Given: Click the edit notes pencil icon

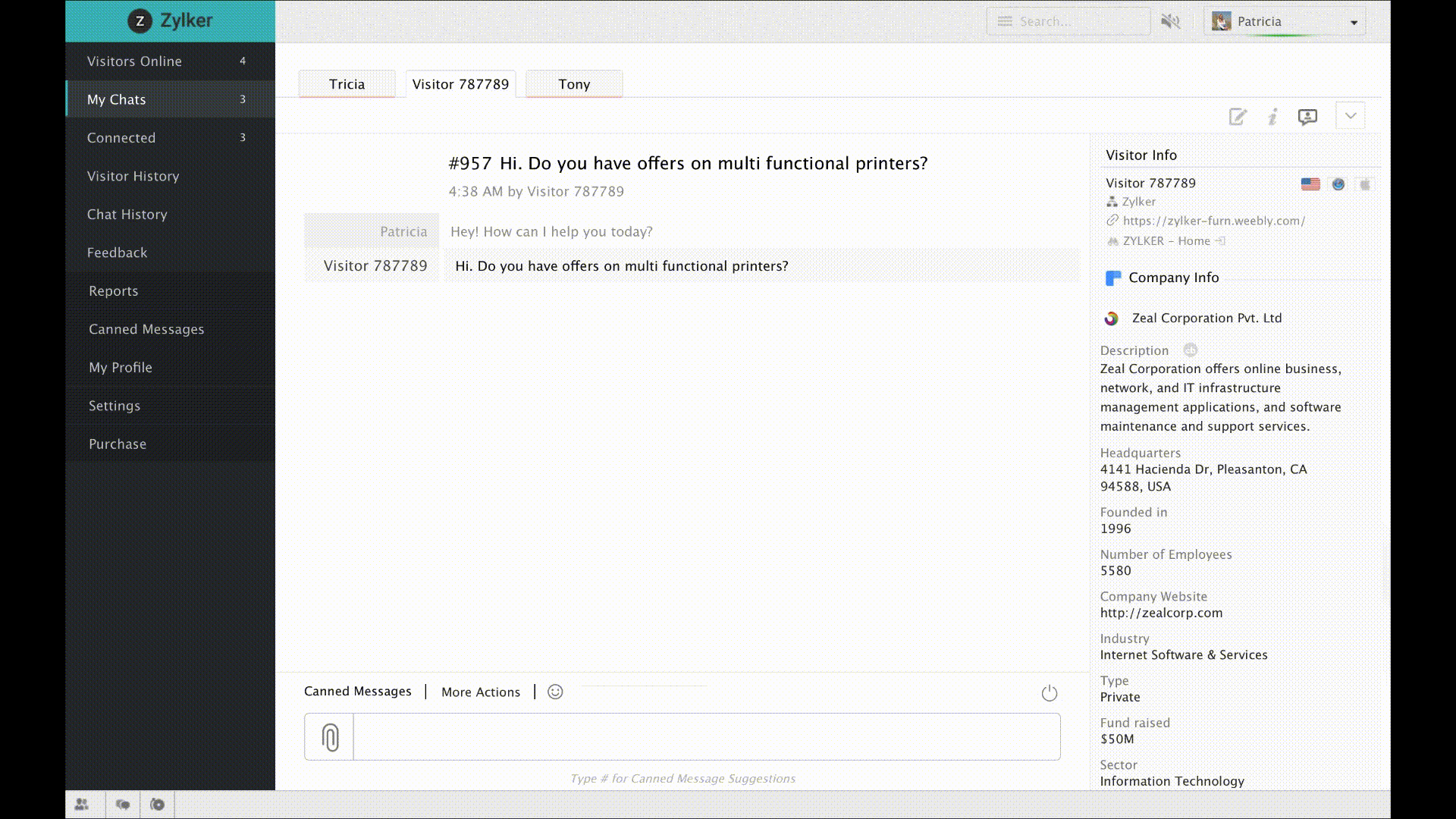Looking at the screenshot, I should (x=1238, y=117).
